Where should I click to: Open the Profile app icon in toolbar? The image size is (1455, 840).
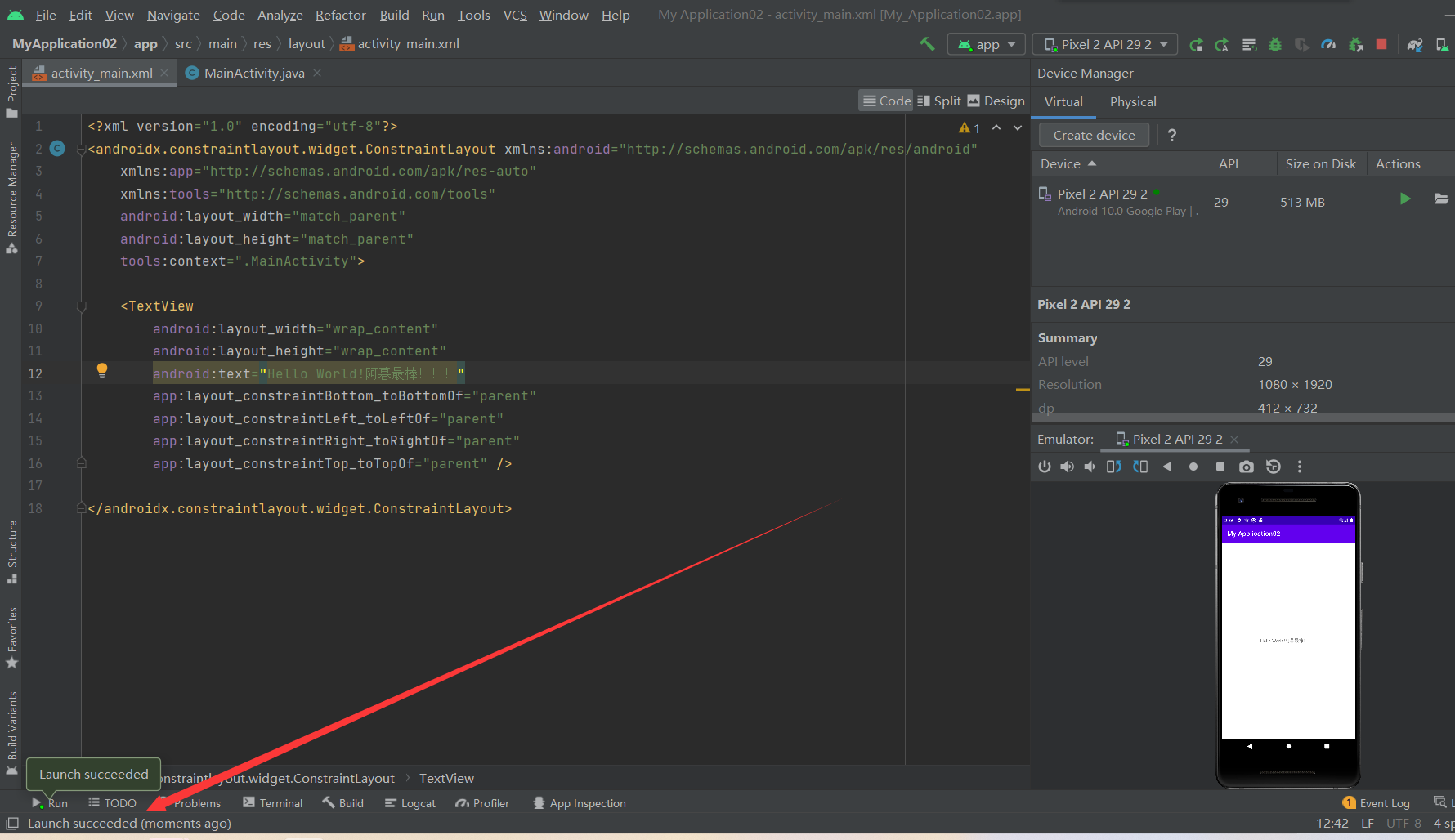coord(1328,44)
